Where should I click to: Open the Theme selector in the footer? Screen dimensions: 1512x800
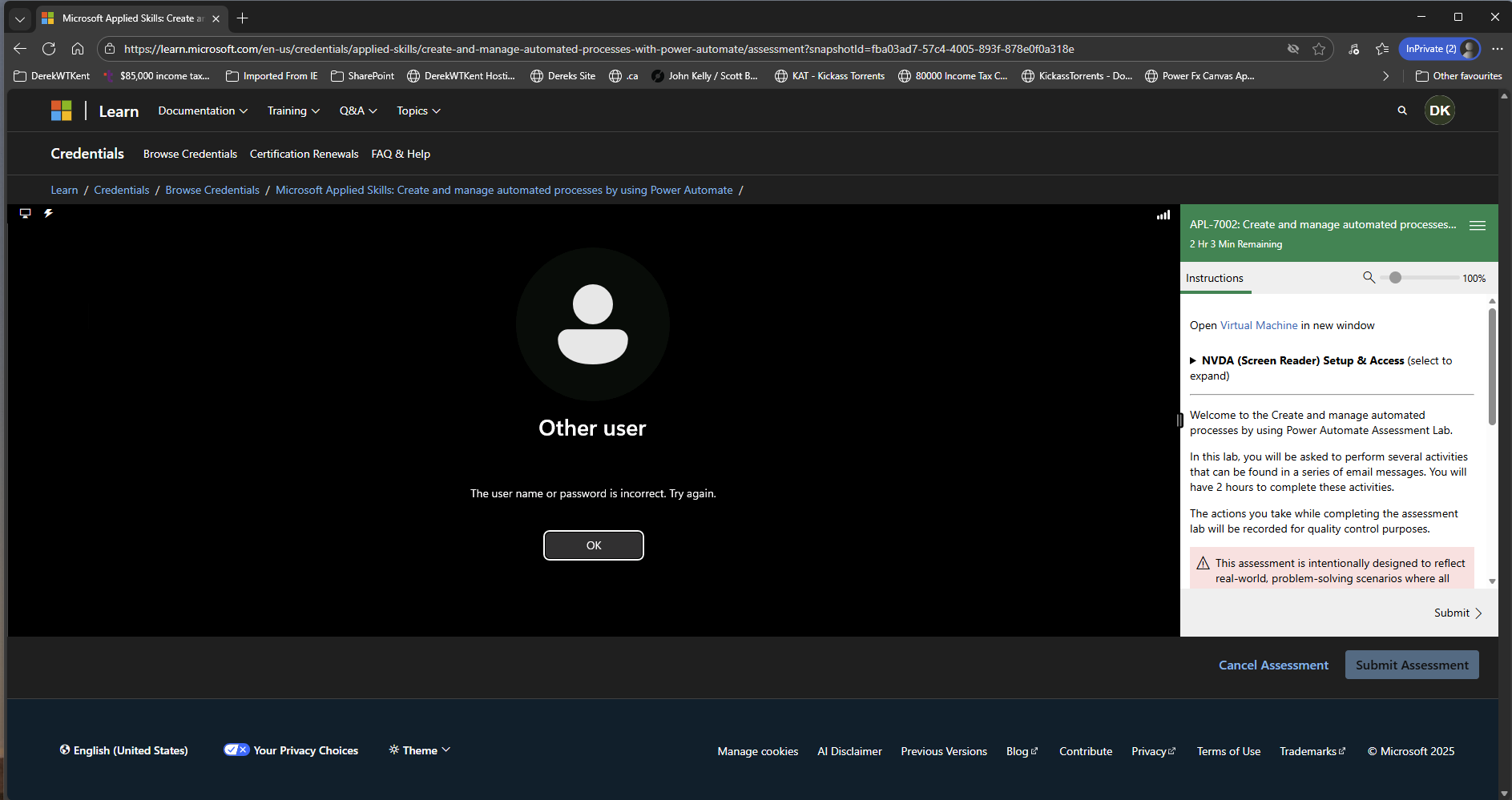[418, 750]
